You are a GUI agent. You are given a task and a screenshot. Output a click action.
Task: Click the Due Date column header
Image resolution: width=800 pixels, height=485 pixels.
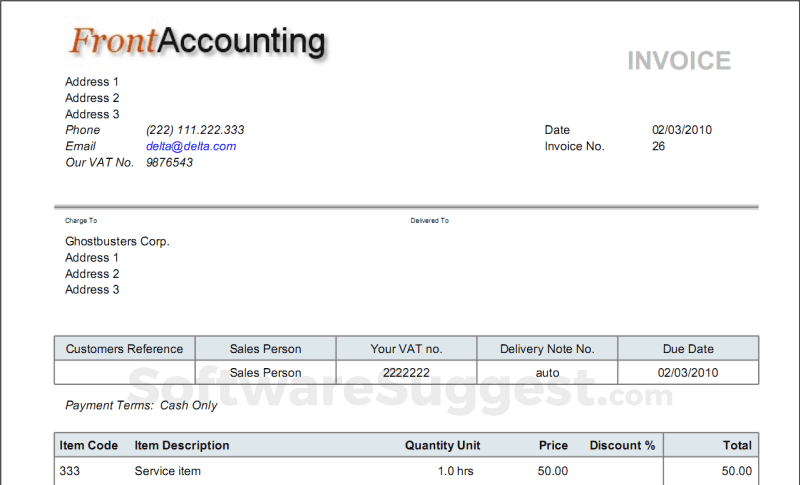coord(688,349)
